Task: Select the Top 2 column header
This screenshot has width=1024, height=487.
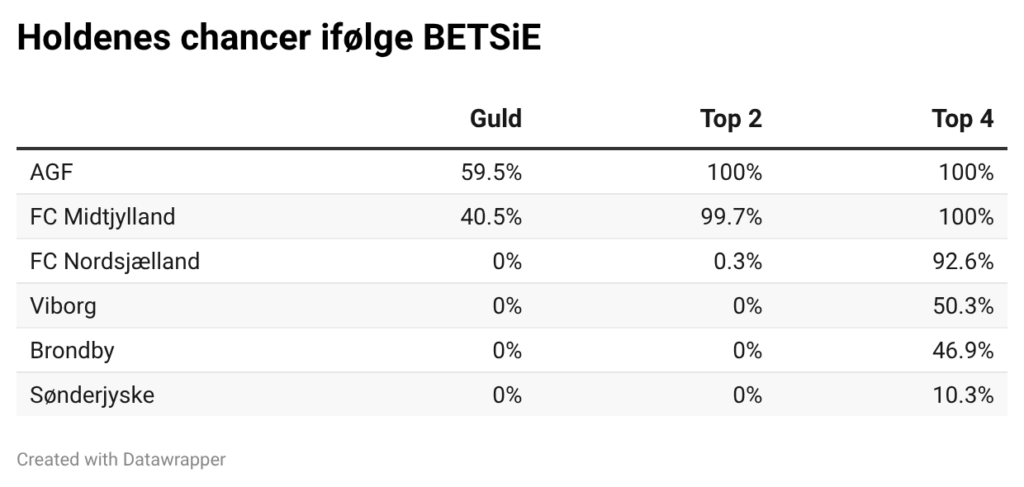Action: [730, 120]
